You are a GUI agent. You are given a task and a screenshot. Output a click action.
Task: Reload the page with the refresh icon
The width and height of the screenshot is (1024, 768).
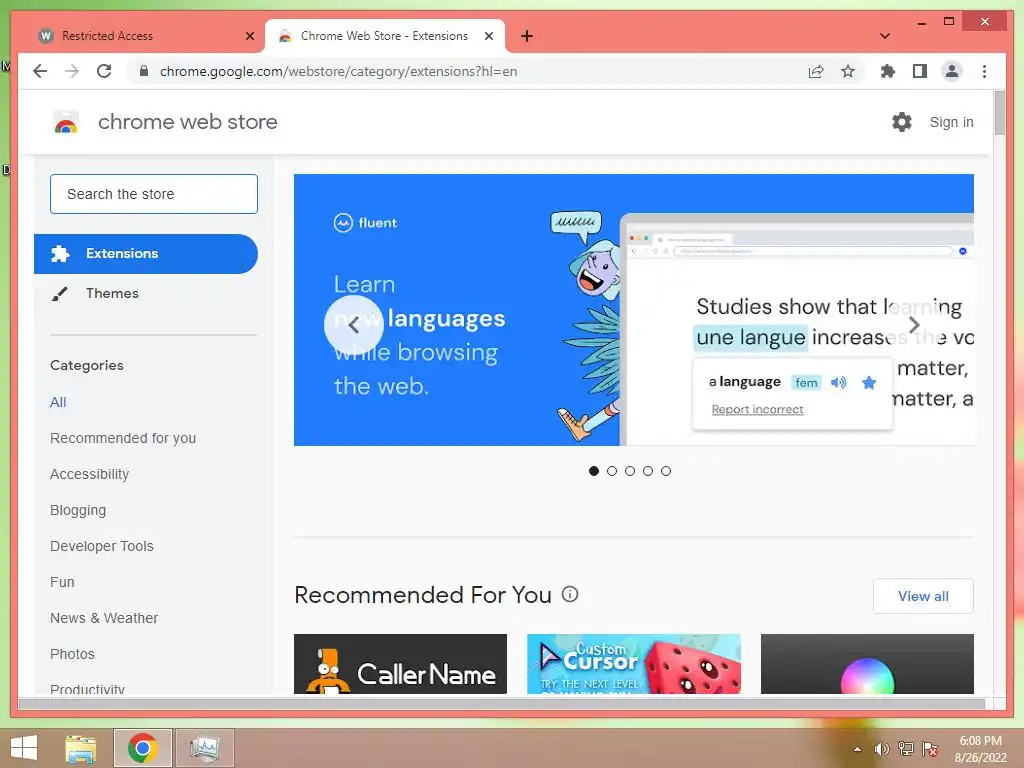104,71
